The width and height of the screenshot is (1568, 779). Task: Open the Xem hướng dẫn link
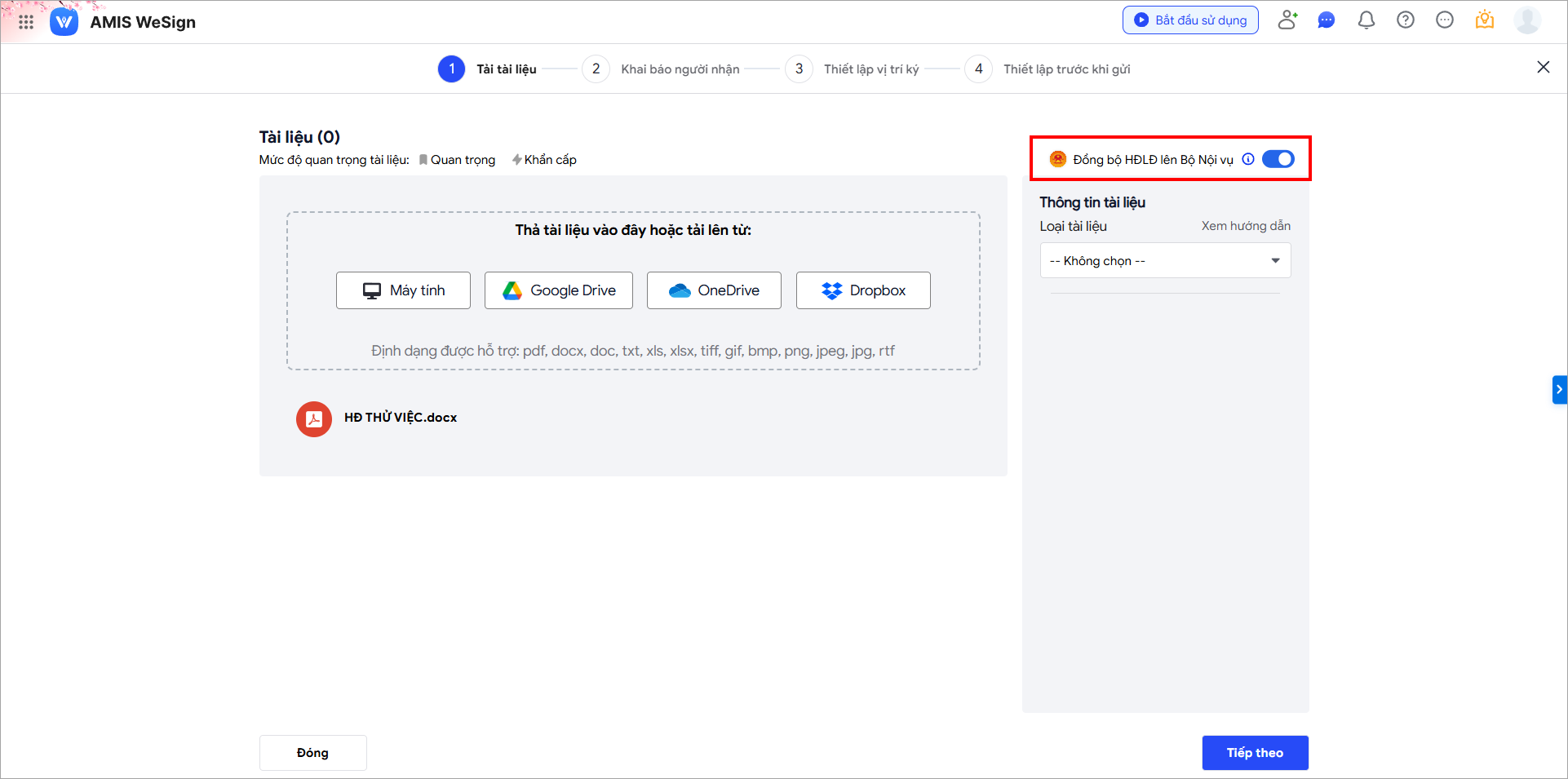(x=1245, y=226)
